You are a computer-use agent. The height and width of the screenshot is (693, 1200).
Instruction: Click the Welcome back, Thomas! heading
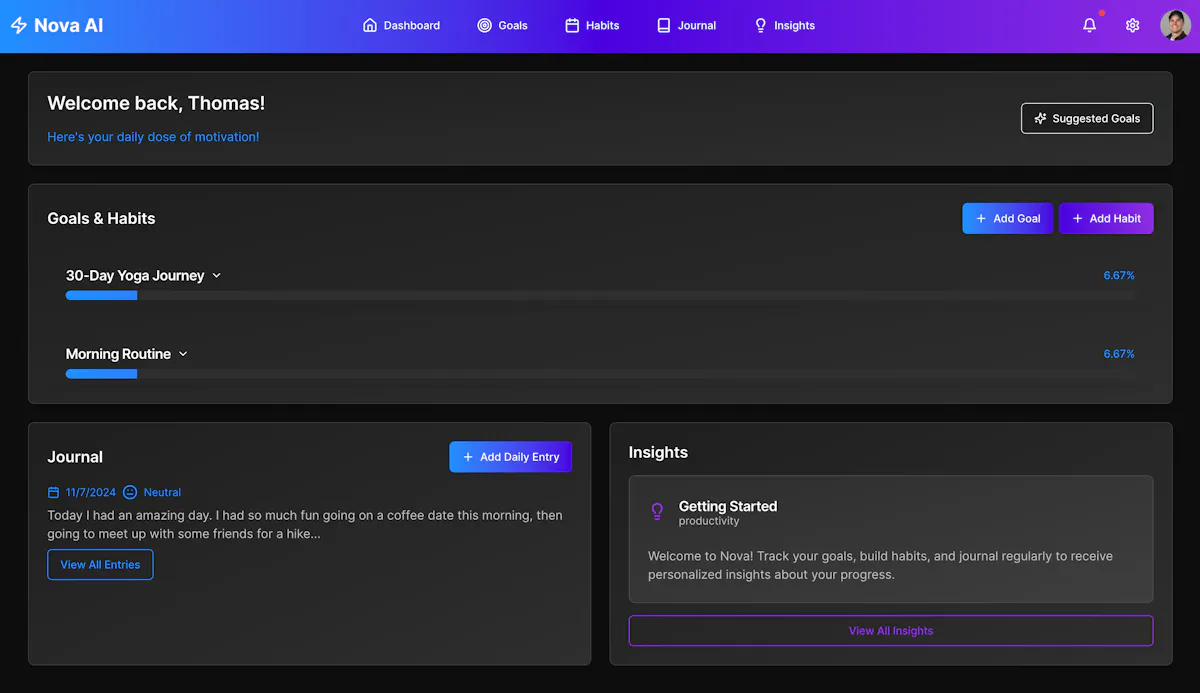coord(156,103)
